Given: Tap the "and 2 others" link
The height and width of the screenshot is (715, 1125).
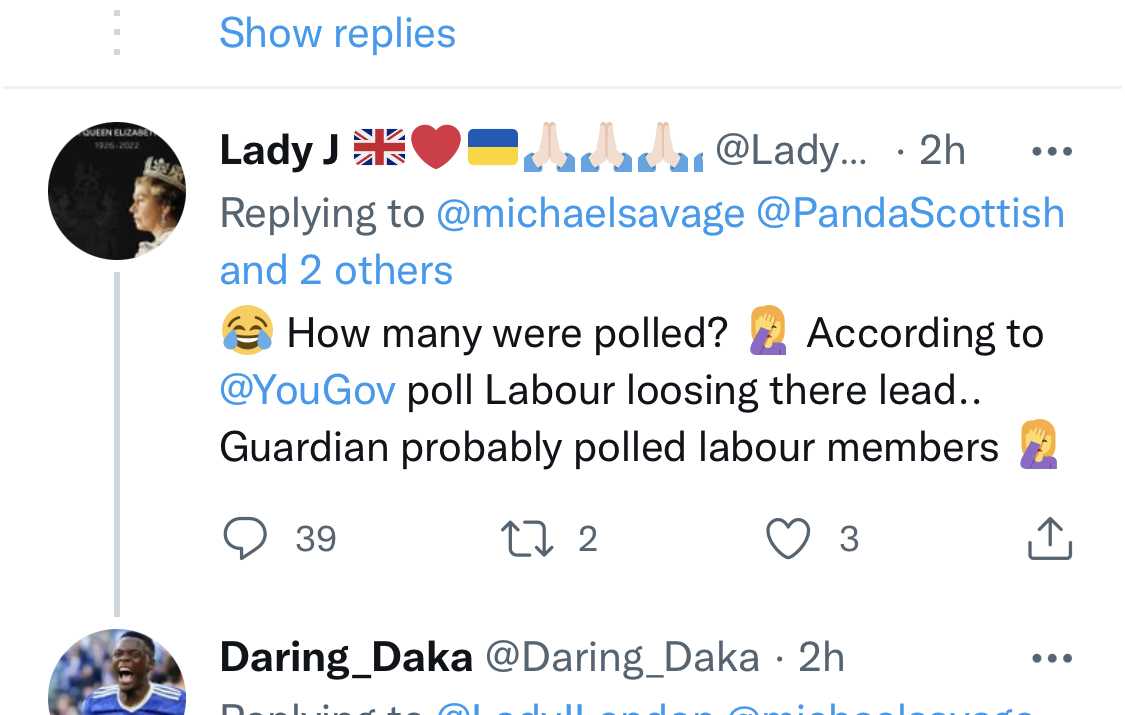Looking at the screenshot, I should coord(336,271).
